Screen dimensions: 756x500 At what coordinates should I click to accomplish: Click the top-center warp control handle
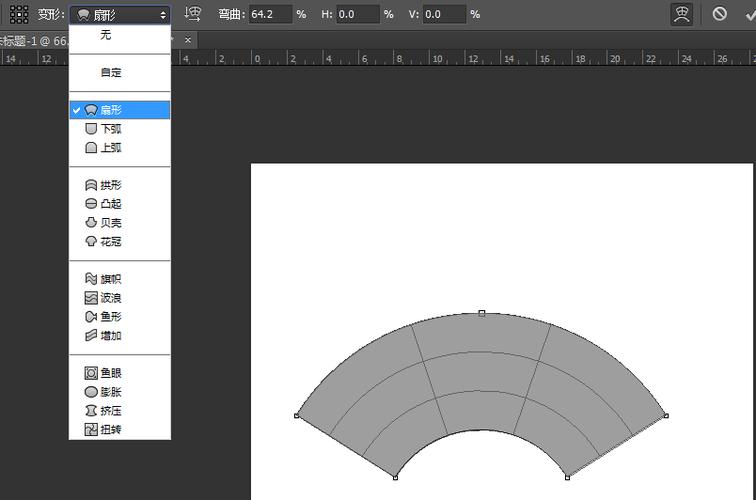point(482,313)
